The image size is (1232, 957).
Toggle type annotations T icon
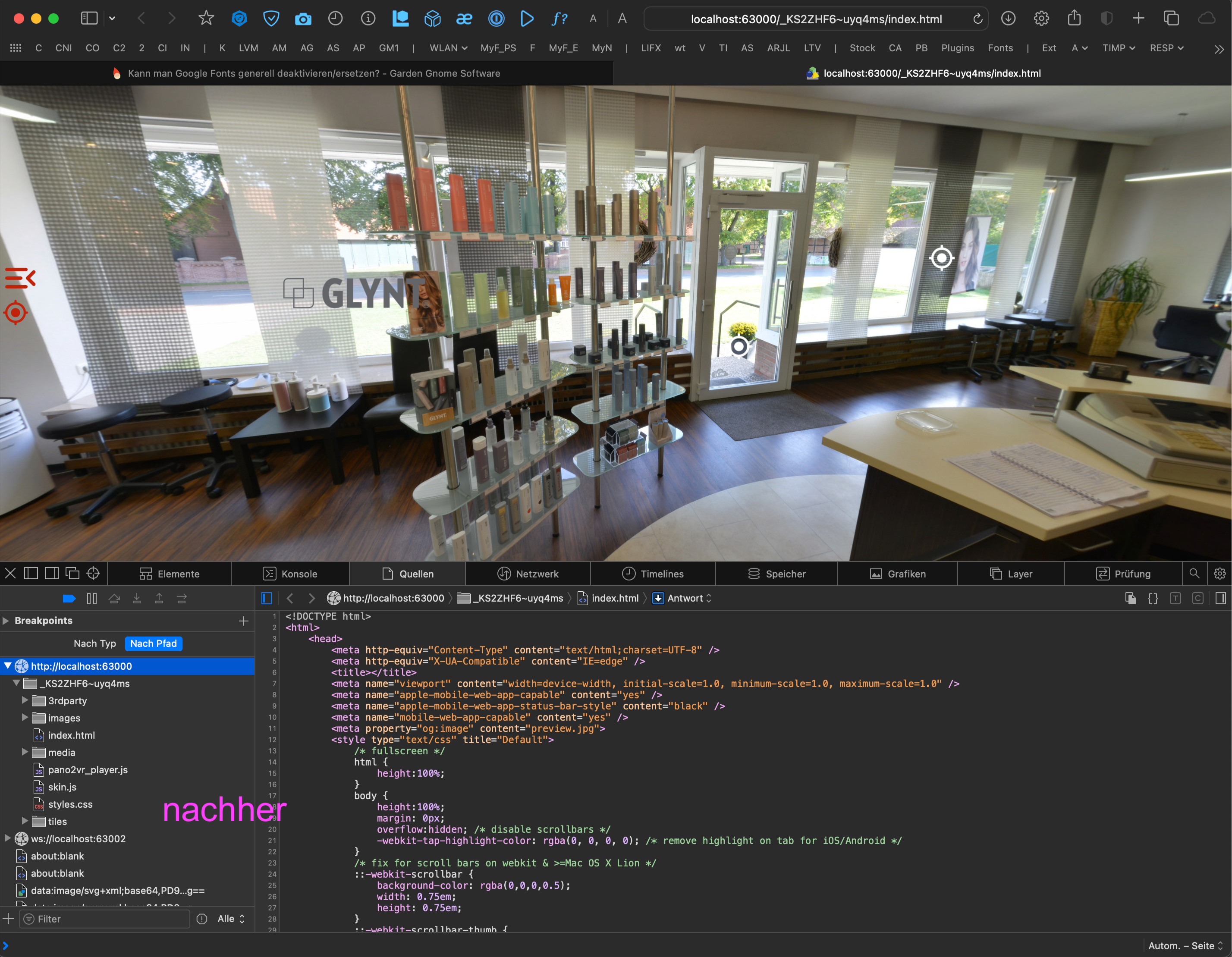(1175, 598)
